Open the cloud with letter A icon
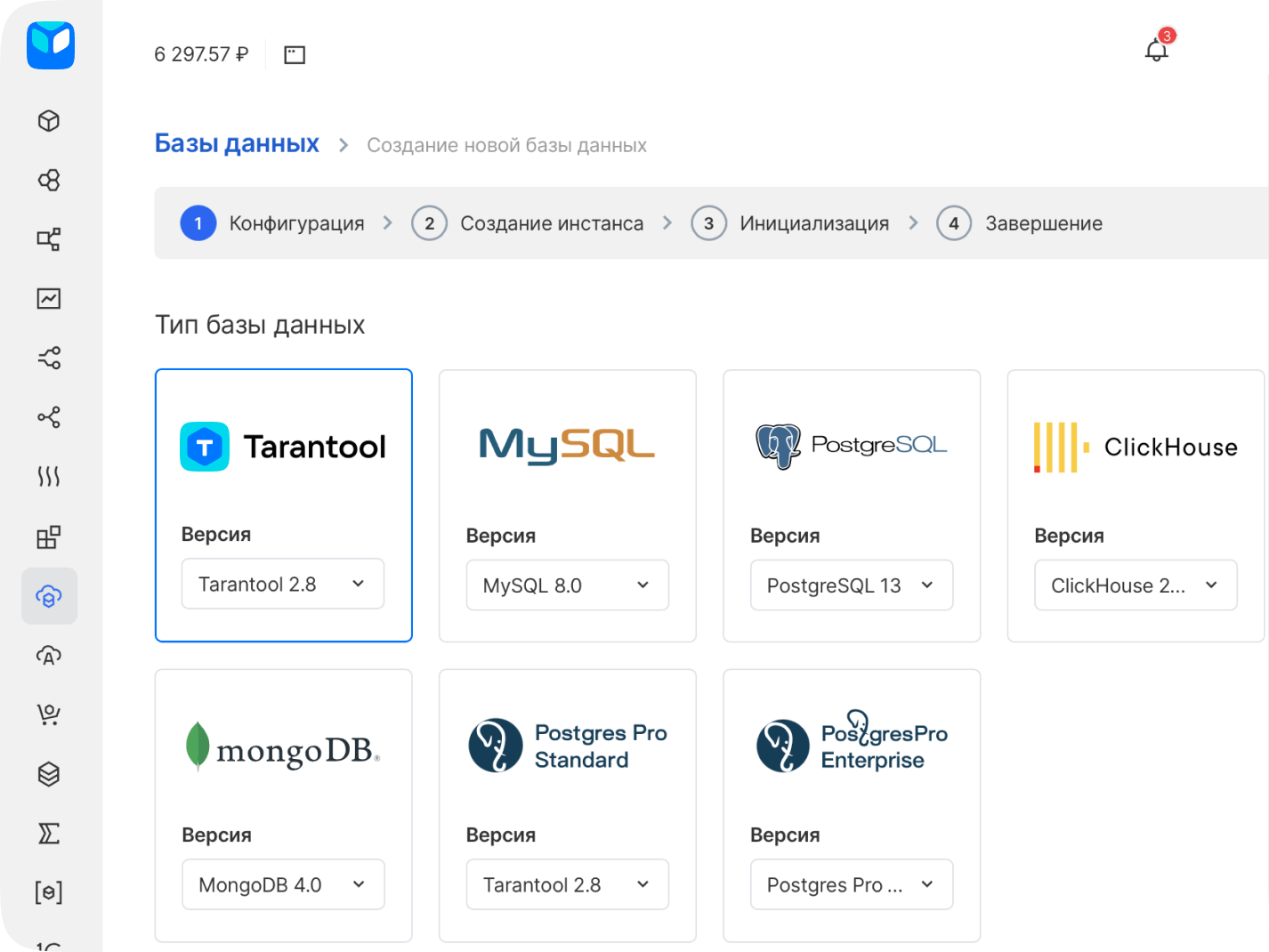Viewport: 1269px width, 952px height. point(49,656)
